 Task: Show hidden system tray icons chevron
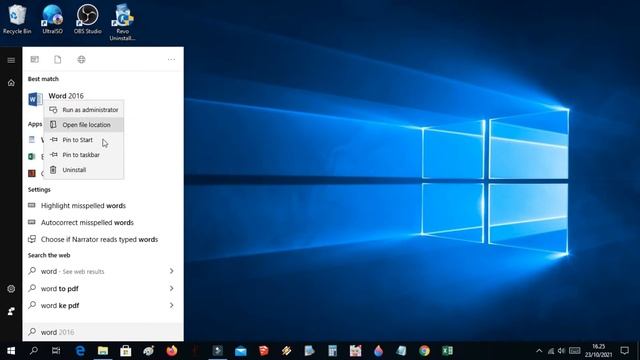(539, 351)
